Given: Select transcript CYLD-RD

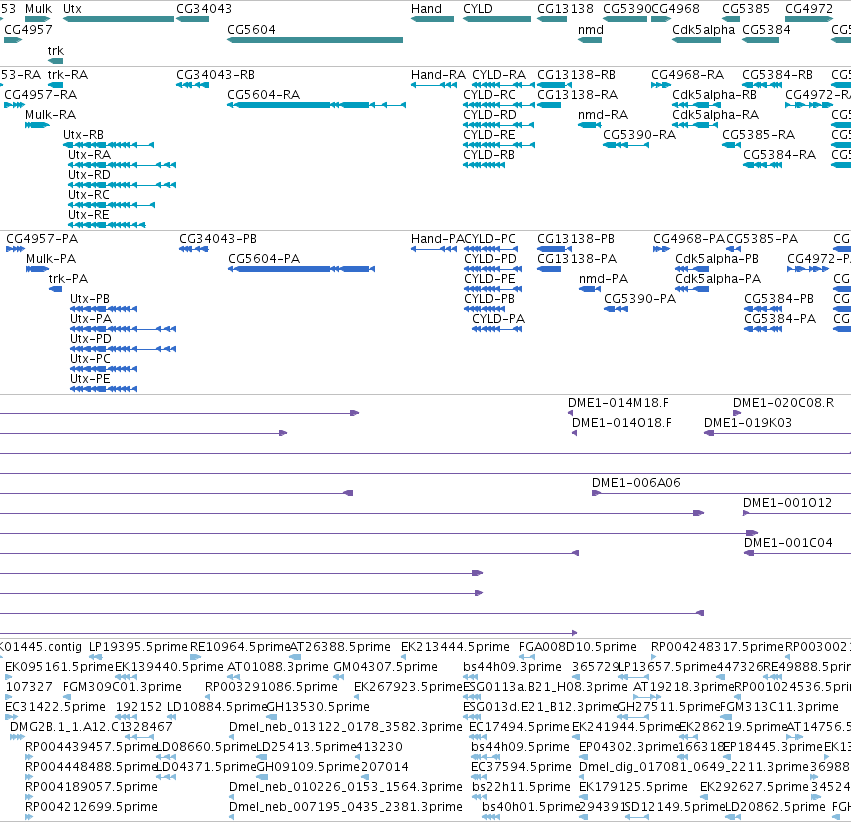Looking at the screenshot, I should coord(499,125).
